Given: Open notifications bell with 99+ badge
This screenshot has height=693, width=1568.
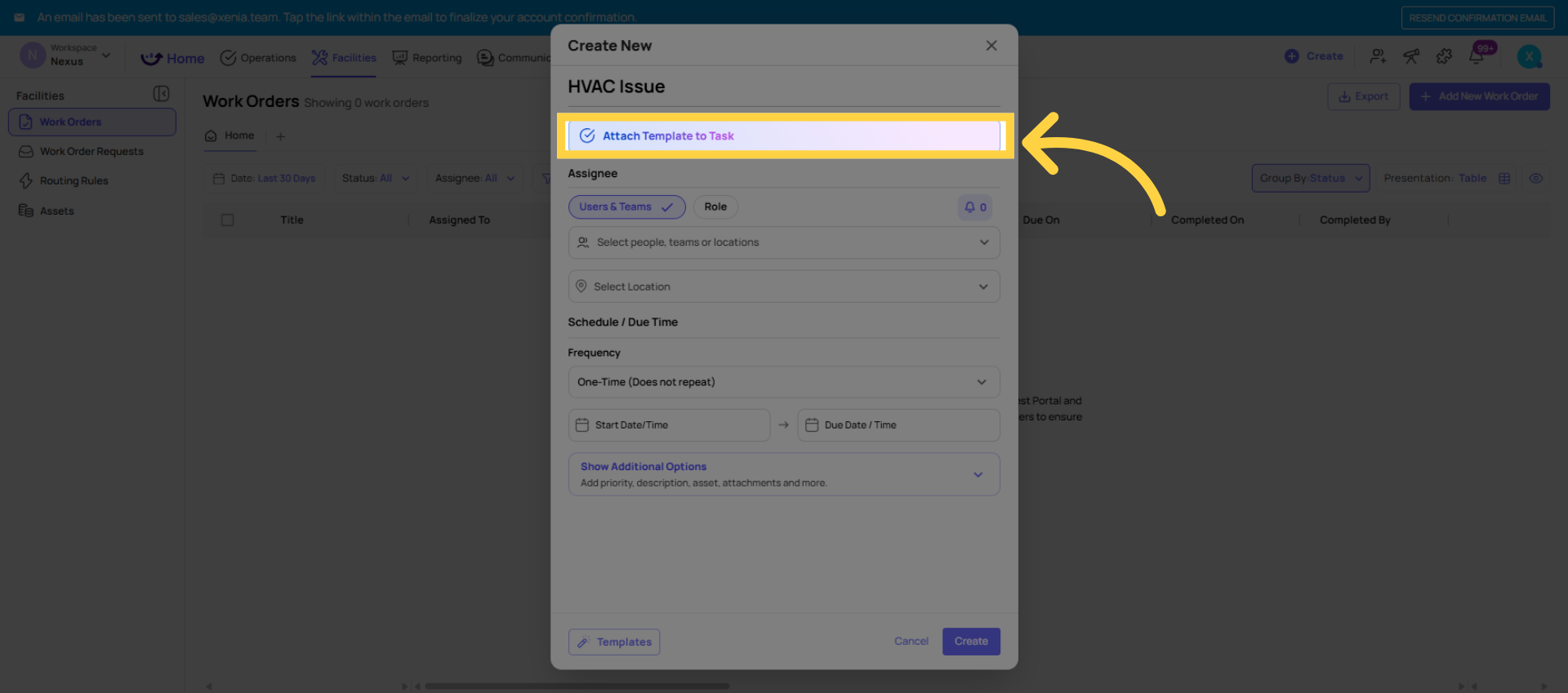Looking at the screenshot, I should click(1477, 56).
